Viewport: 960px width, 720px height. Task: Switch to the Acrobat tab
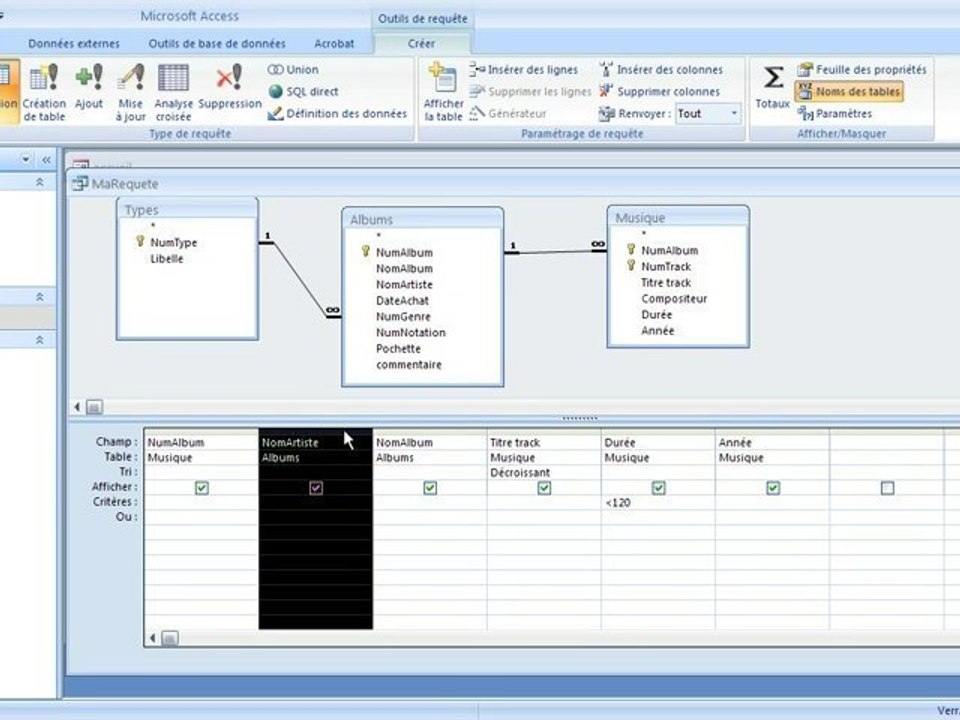(334, 43)
